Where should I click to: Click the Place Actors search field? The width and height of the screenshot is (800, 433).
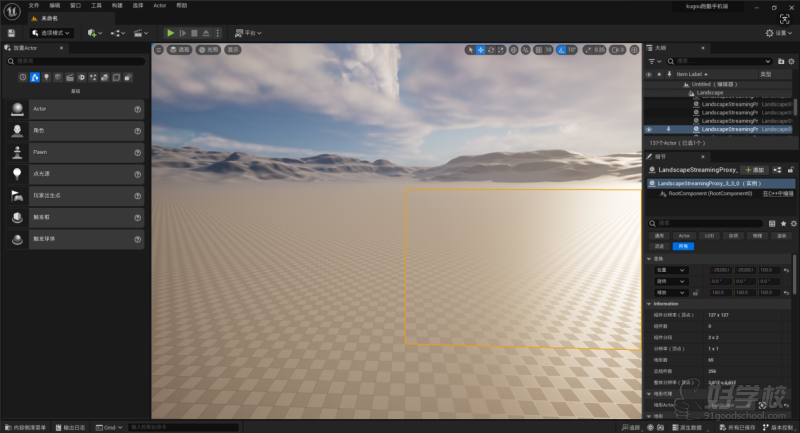75,61
